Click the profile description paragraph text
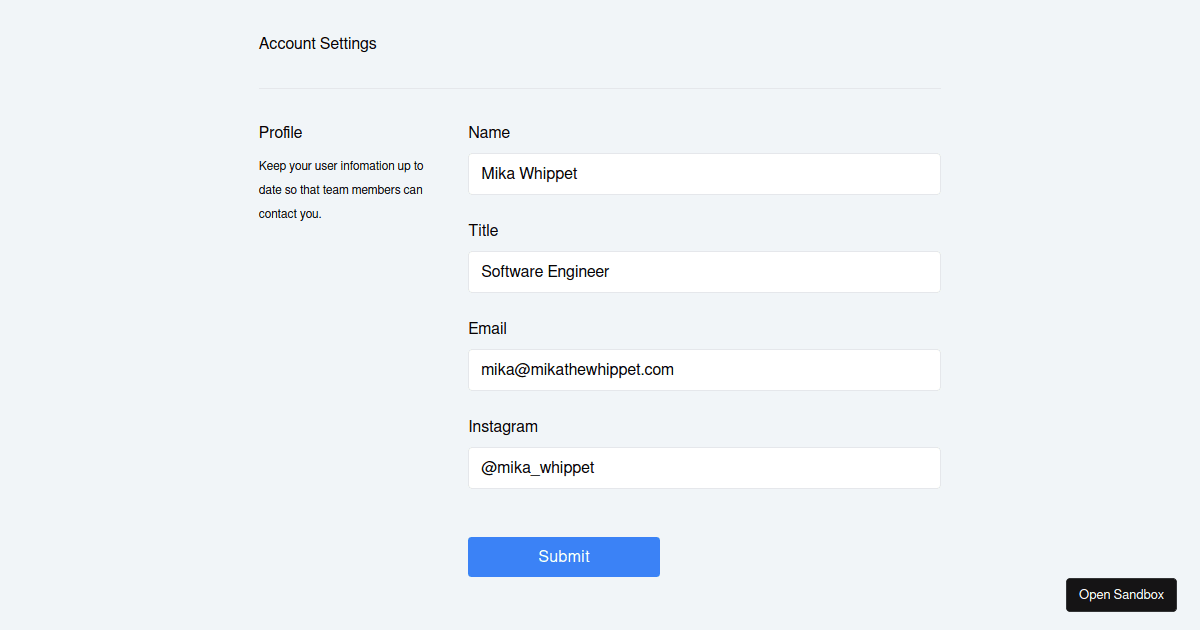Screen dimensions: 1200x630 [x=340, y=190]
